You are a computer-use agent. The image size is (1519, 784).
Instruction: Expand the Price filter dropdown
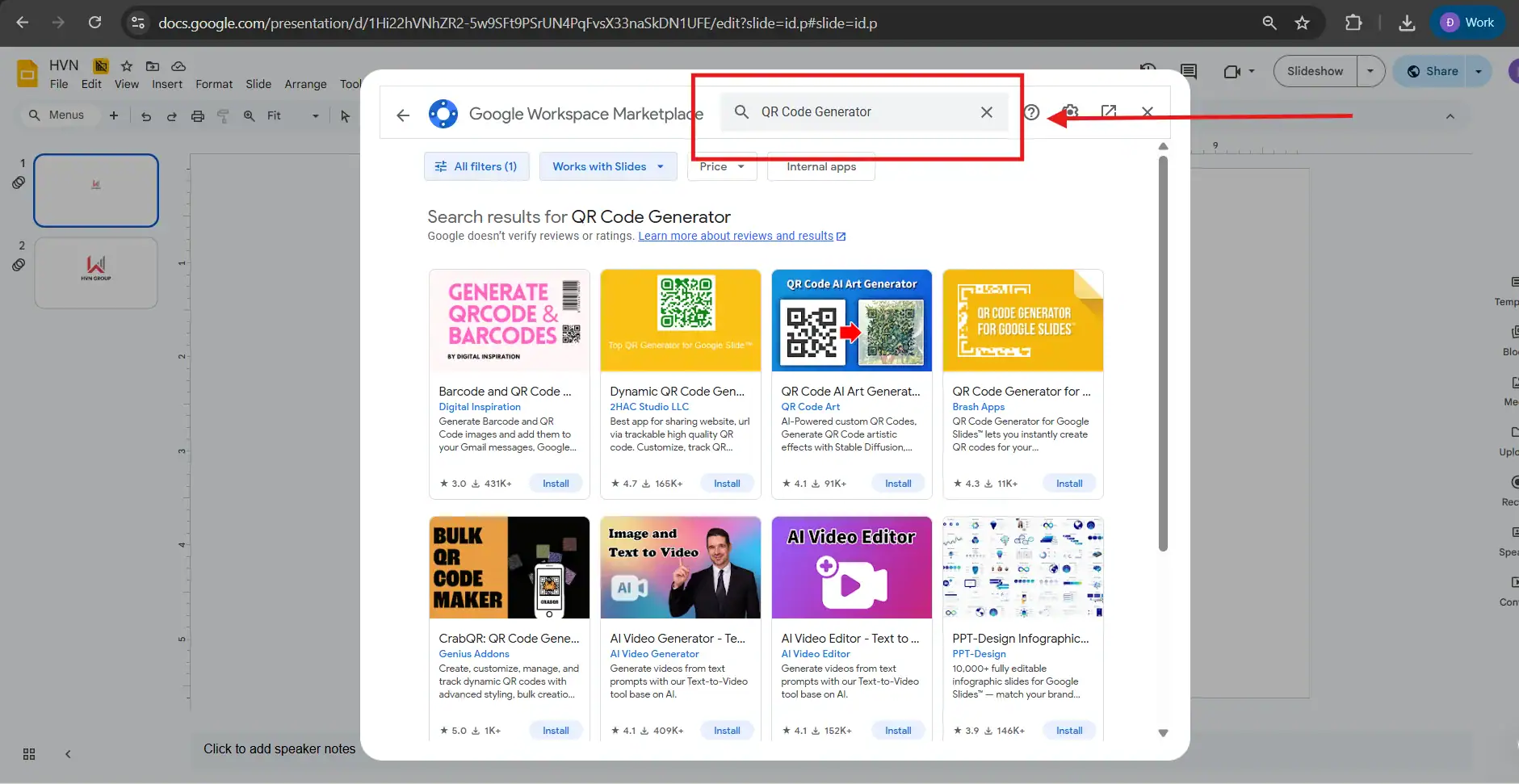pyautogui.click(x=722, y=166)
